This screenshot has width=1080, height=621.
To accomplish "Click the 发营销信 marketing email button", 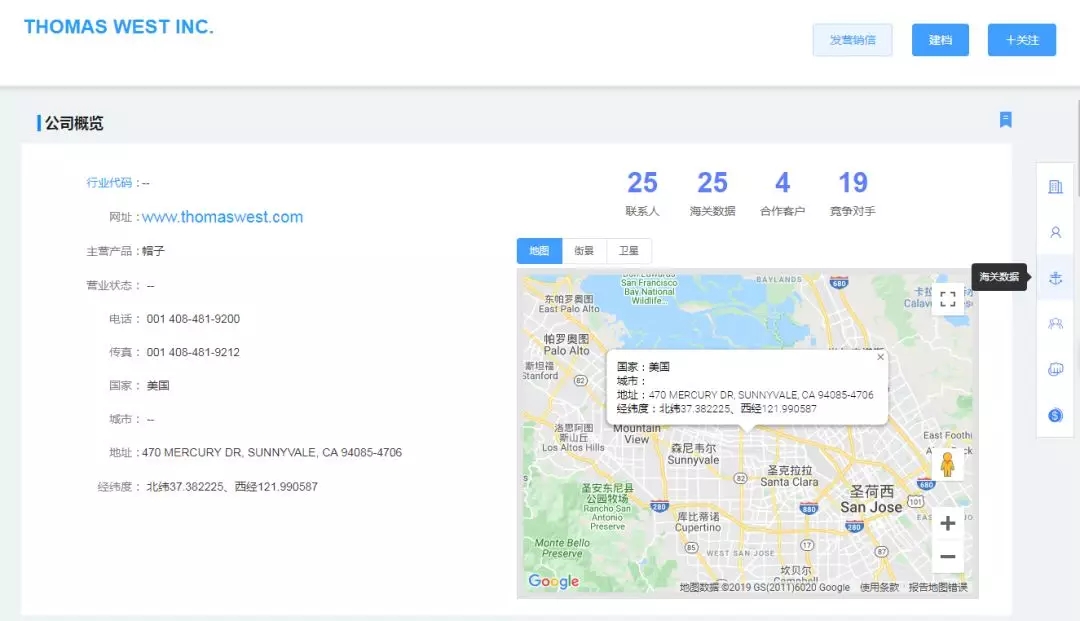I will click(852, 40).
